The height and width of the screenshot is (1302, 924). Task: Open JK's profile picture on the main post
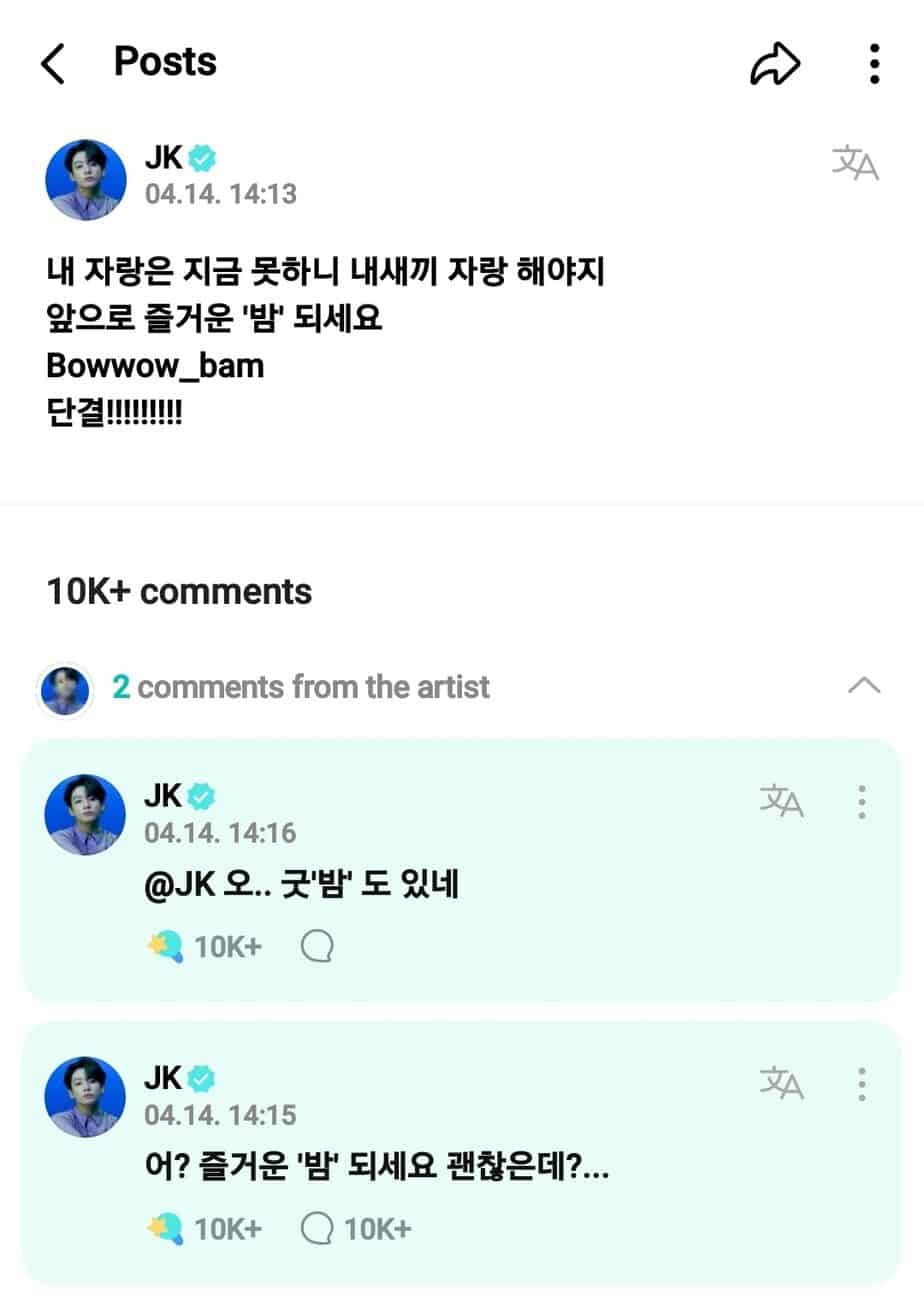click(86, 180)
